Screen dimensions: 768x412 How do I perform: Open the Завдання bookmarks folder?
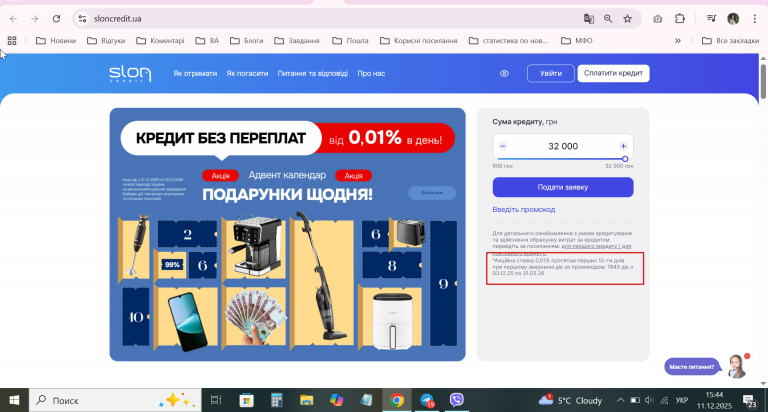coord(296,41)
